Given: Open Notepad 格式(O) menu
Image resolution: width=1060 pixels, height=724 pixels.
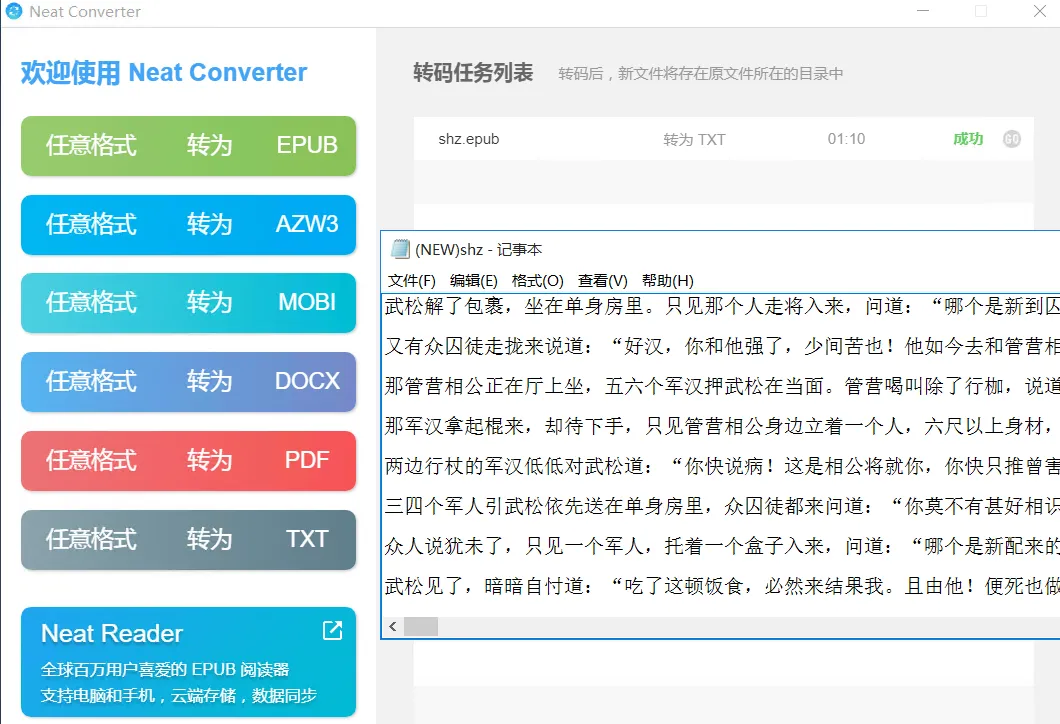Looking at the screenshot, I should click(x=537, y=281).
